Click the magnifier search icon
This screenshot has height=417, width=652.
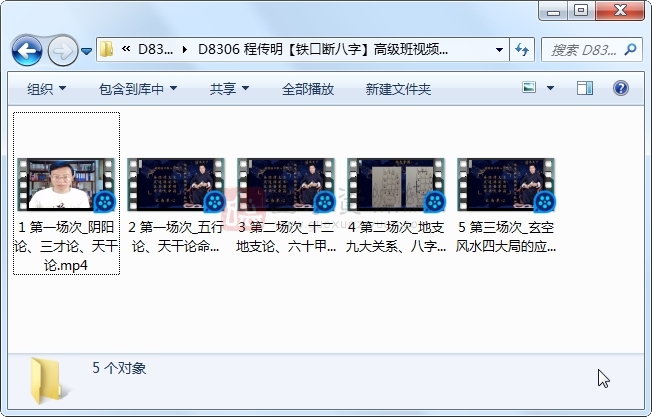click(x=630, y=50)
